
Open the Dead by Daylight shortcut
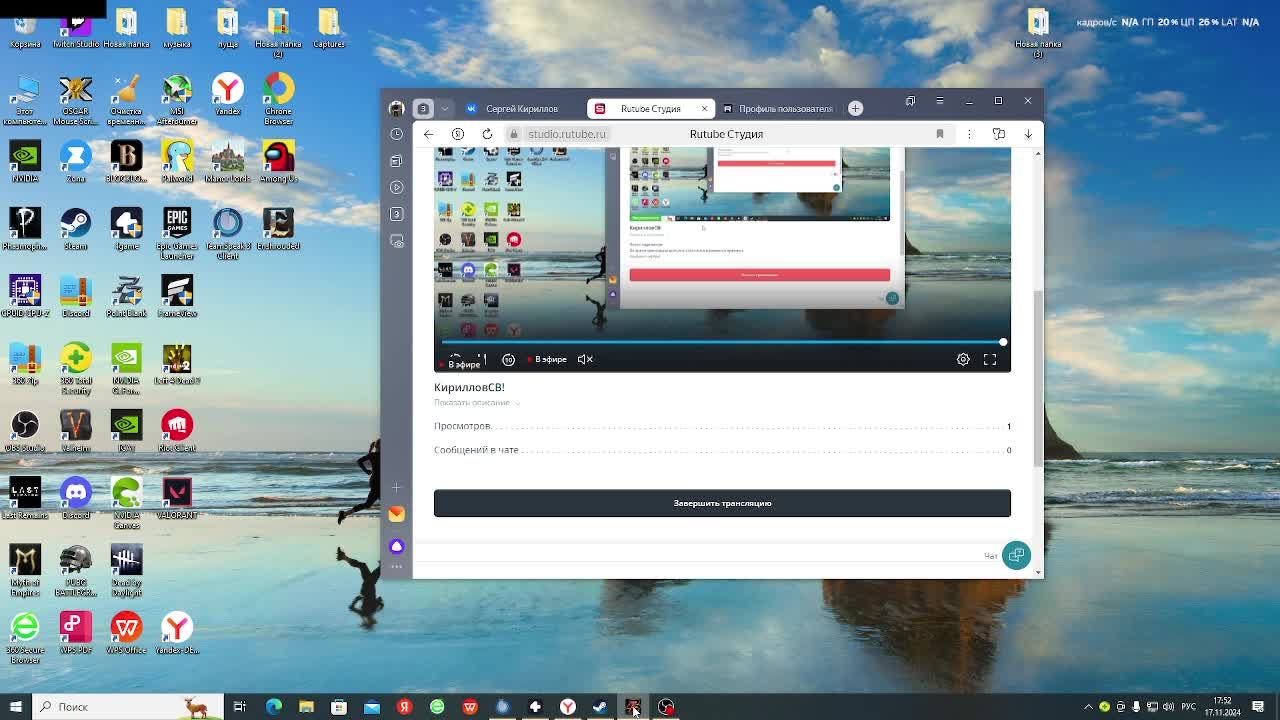[x=126, y=571]
